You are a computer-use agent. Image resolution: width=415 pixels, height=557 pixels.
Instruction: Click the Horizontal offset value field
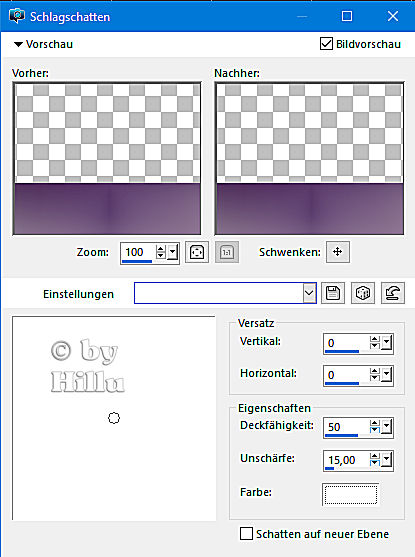(346, 375)
